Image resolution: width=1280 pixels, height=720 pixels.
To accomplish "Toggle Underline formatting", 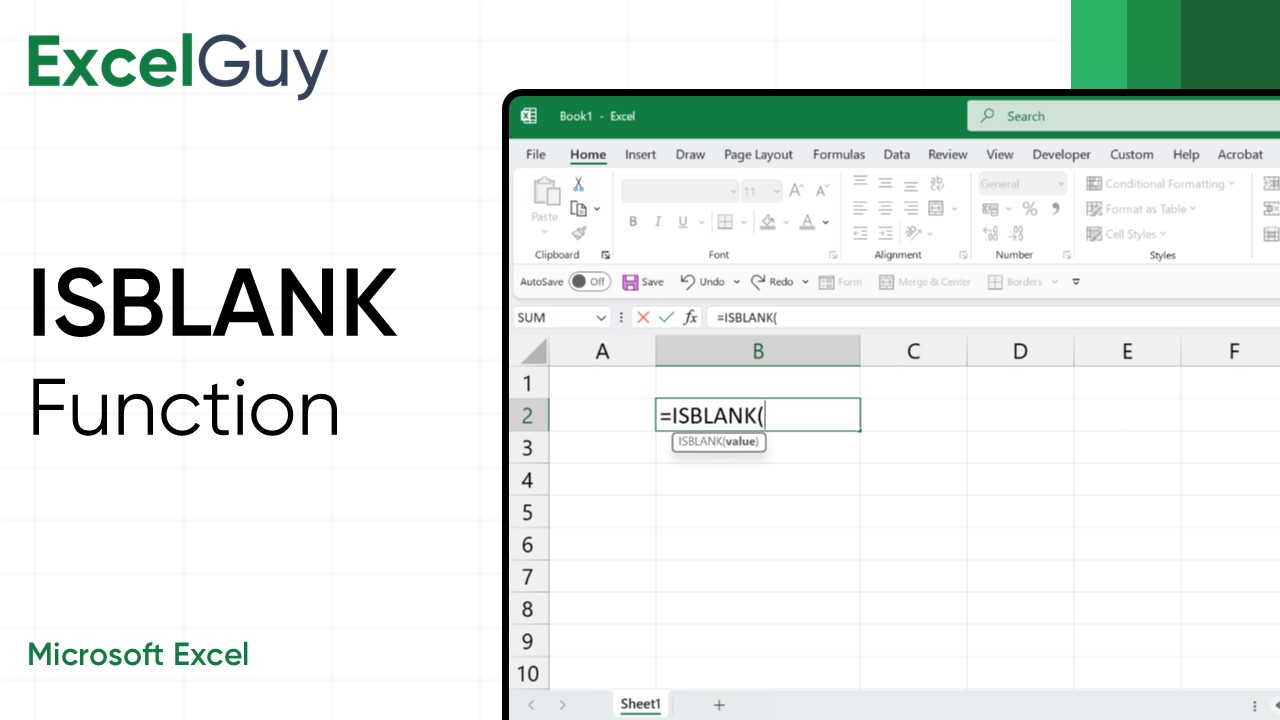I will (683, 222).
